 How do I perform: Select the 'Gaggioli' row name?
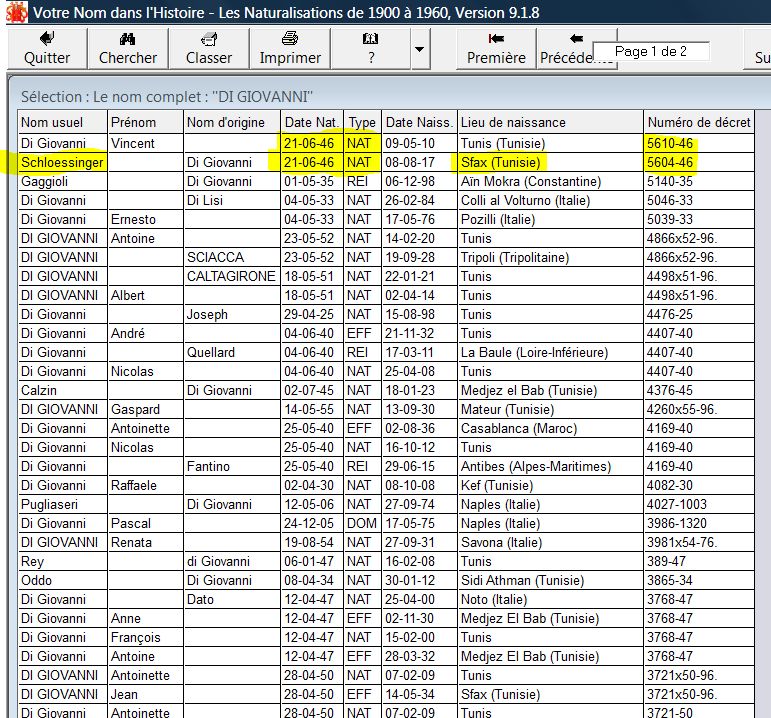[x=62, y=181]
